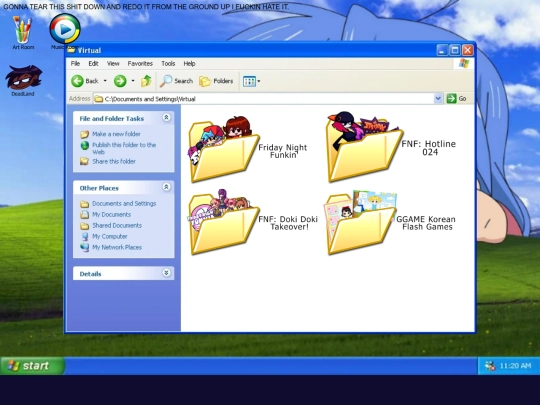Open the Tools menu
This screenshot has width=540, height=405.
click(168, 63)
